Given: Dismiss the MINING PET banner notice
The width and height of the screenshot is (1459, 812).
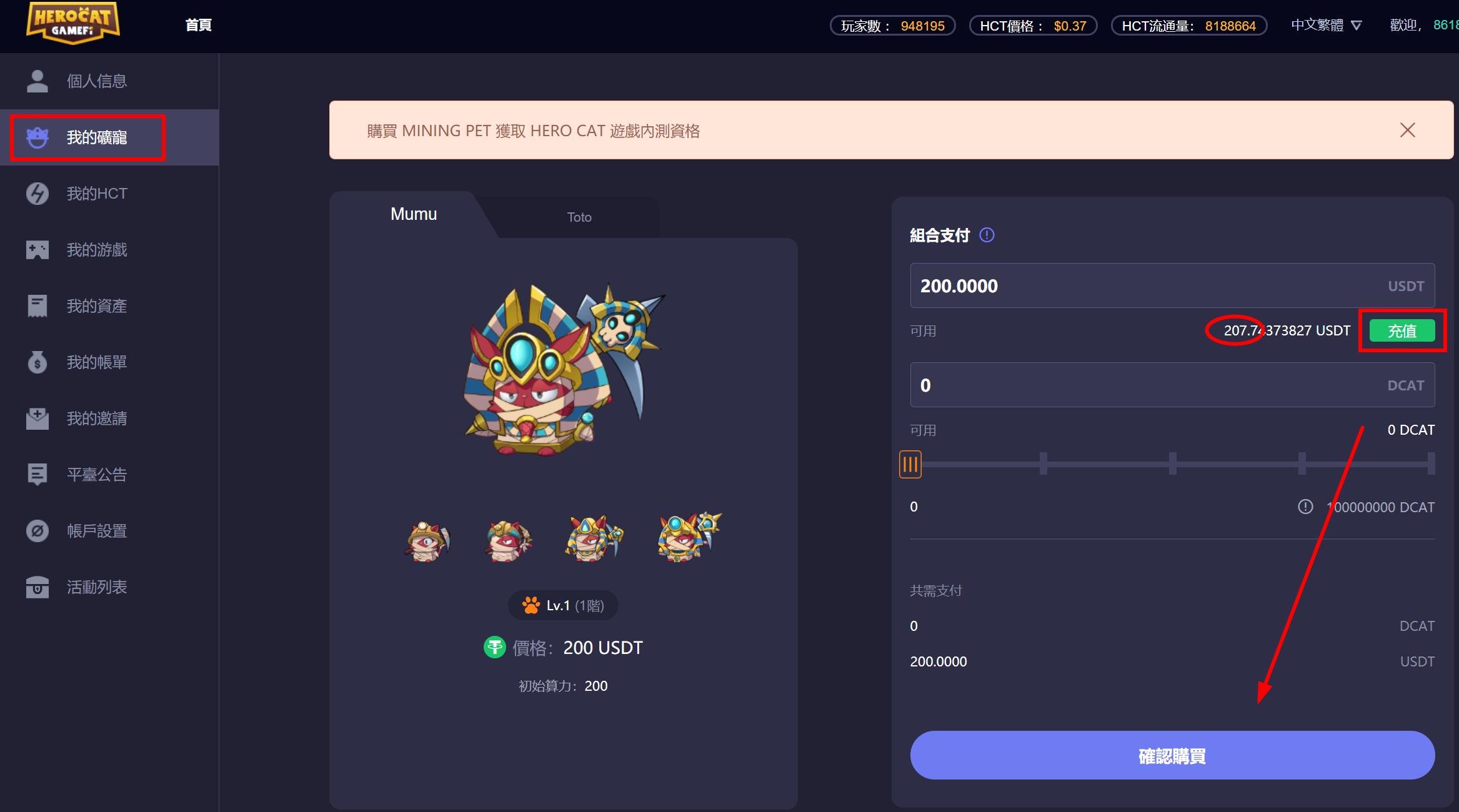Looking at the screenshot, I should pos(1408,130).
